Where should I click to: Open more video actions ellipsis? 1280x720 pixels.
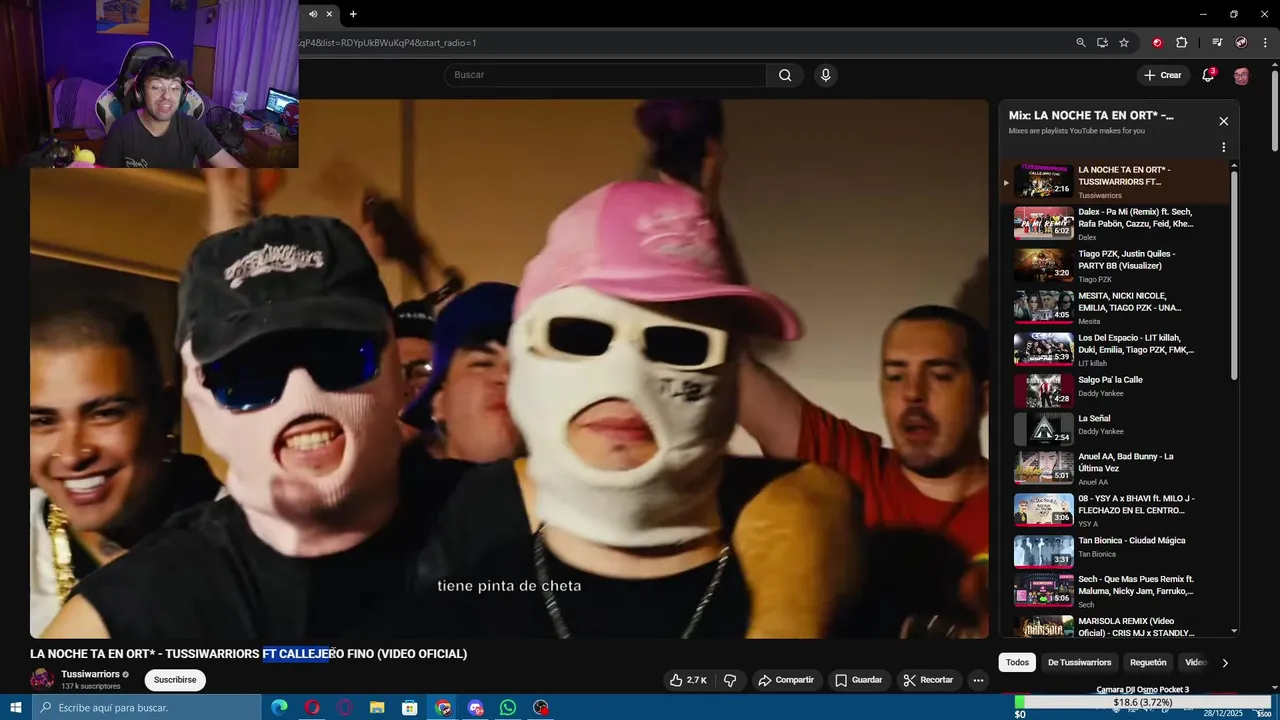coord(978,680)
